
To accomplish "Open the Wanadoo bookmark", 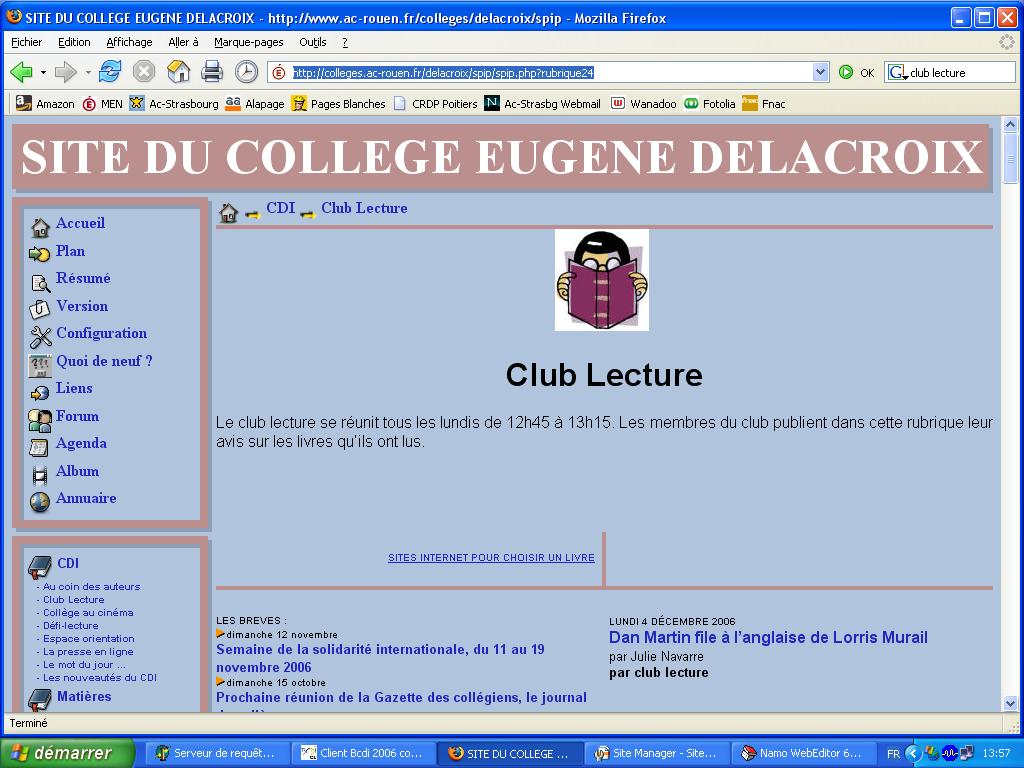I will coord(643,104).
